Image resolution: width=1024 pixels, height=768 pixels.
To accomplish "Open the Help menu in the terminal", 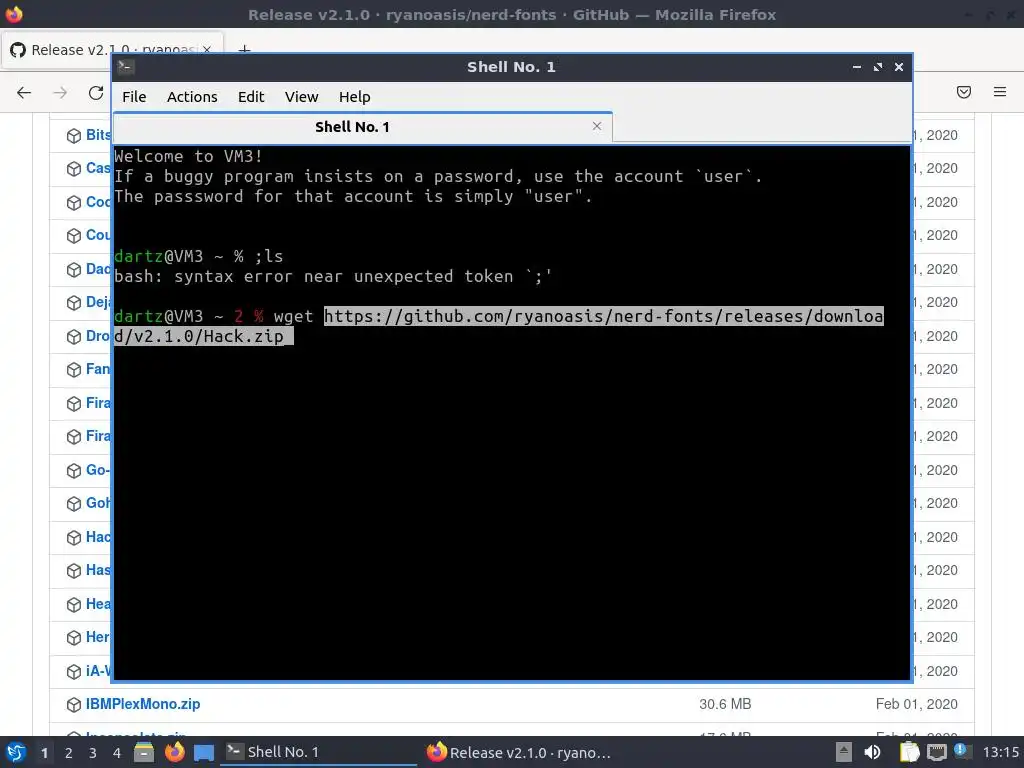I will point(355,97).
